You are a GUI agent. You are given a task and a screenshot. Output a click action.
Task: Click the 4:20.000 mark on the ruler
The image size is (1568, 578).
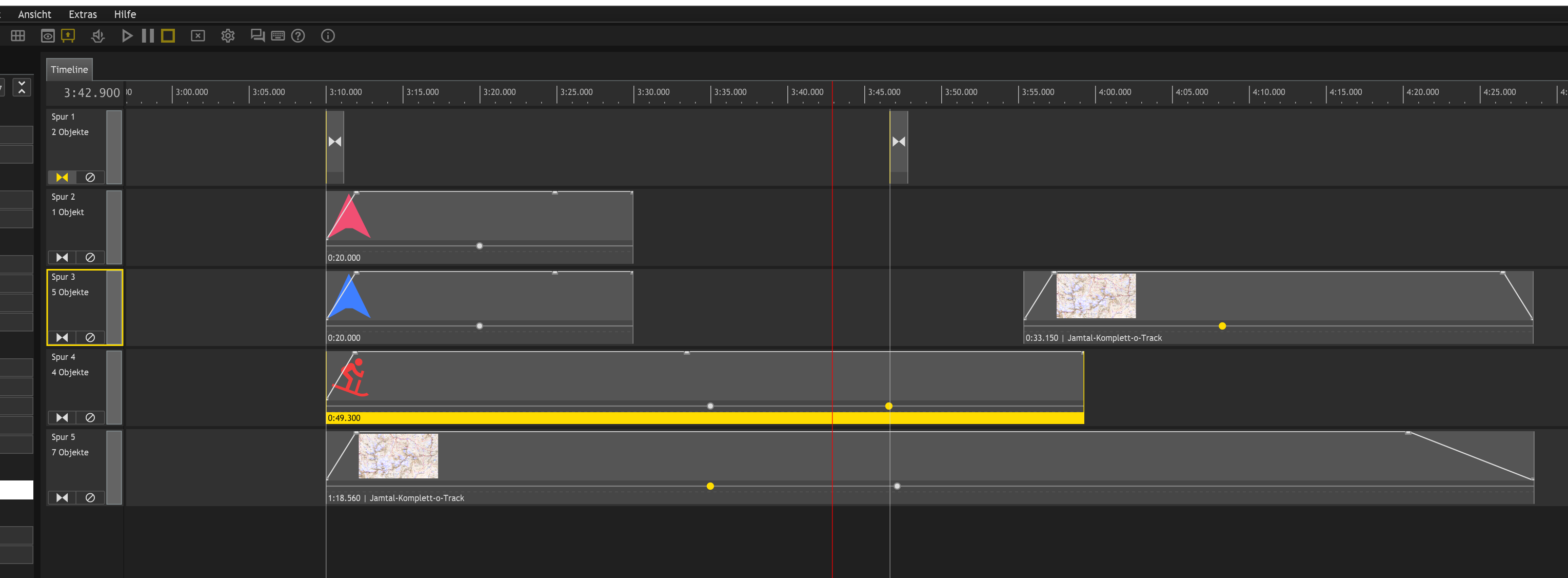pyautogui.click(x=1422, y=92)
